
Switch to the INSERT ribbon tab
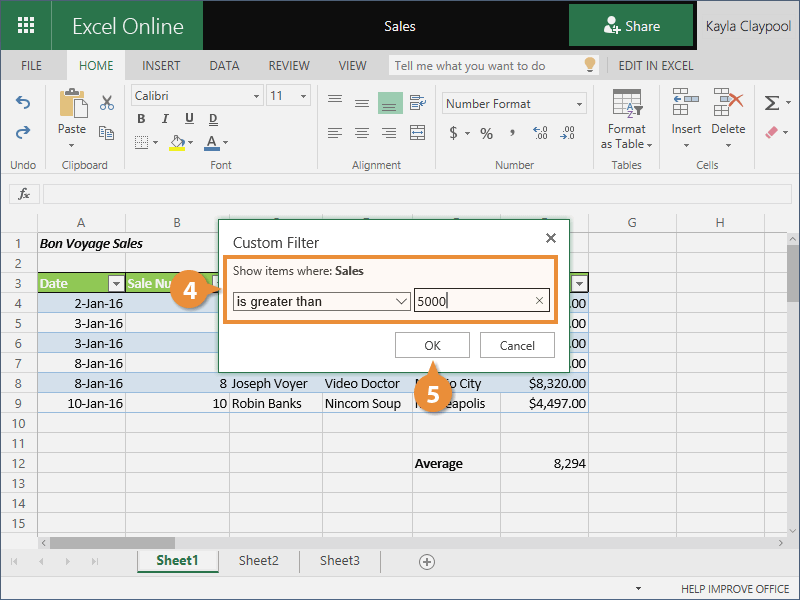161,66
